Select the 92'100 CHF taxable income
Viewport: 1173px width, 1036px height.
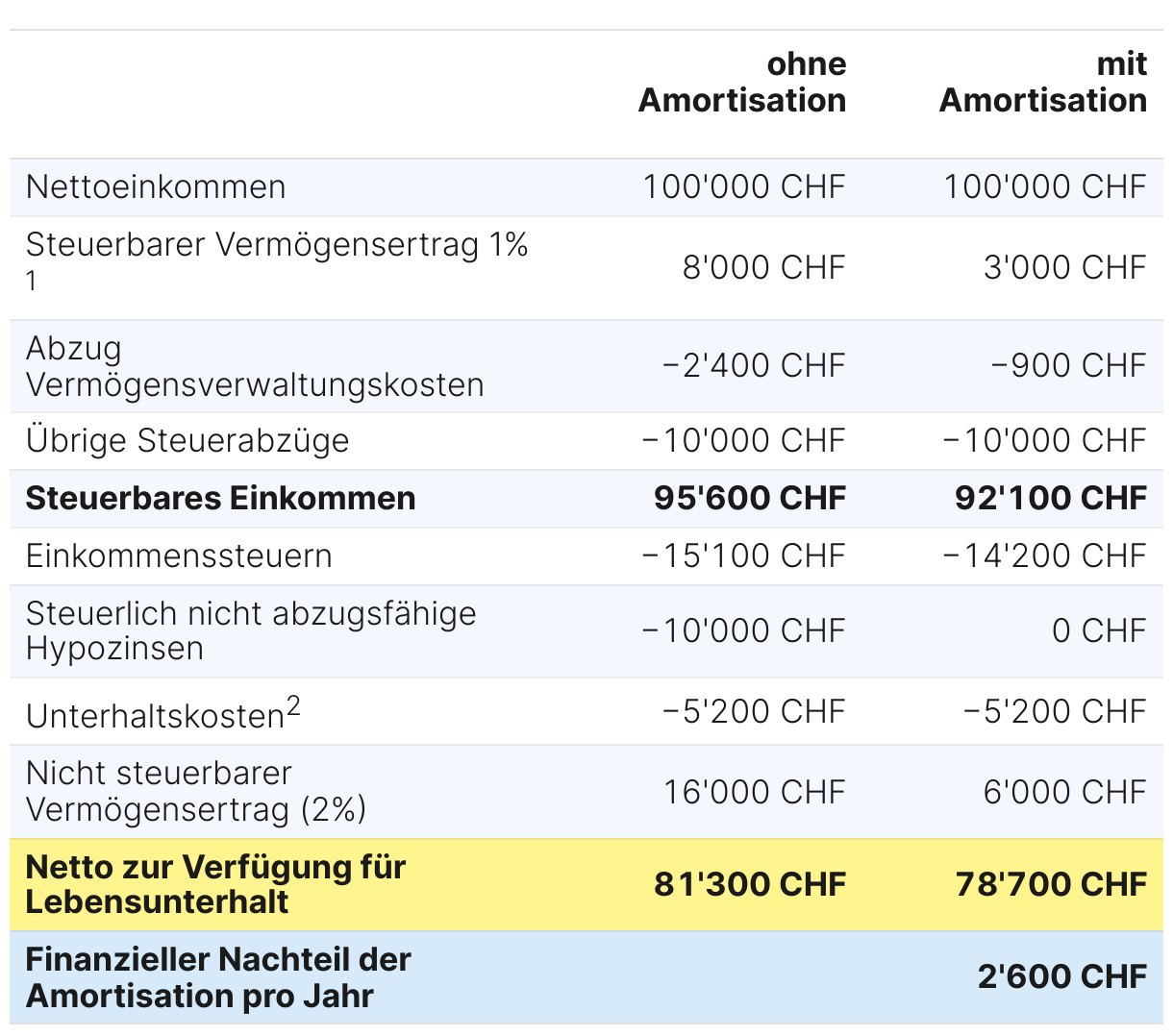click(x=1050, y=498)
